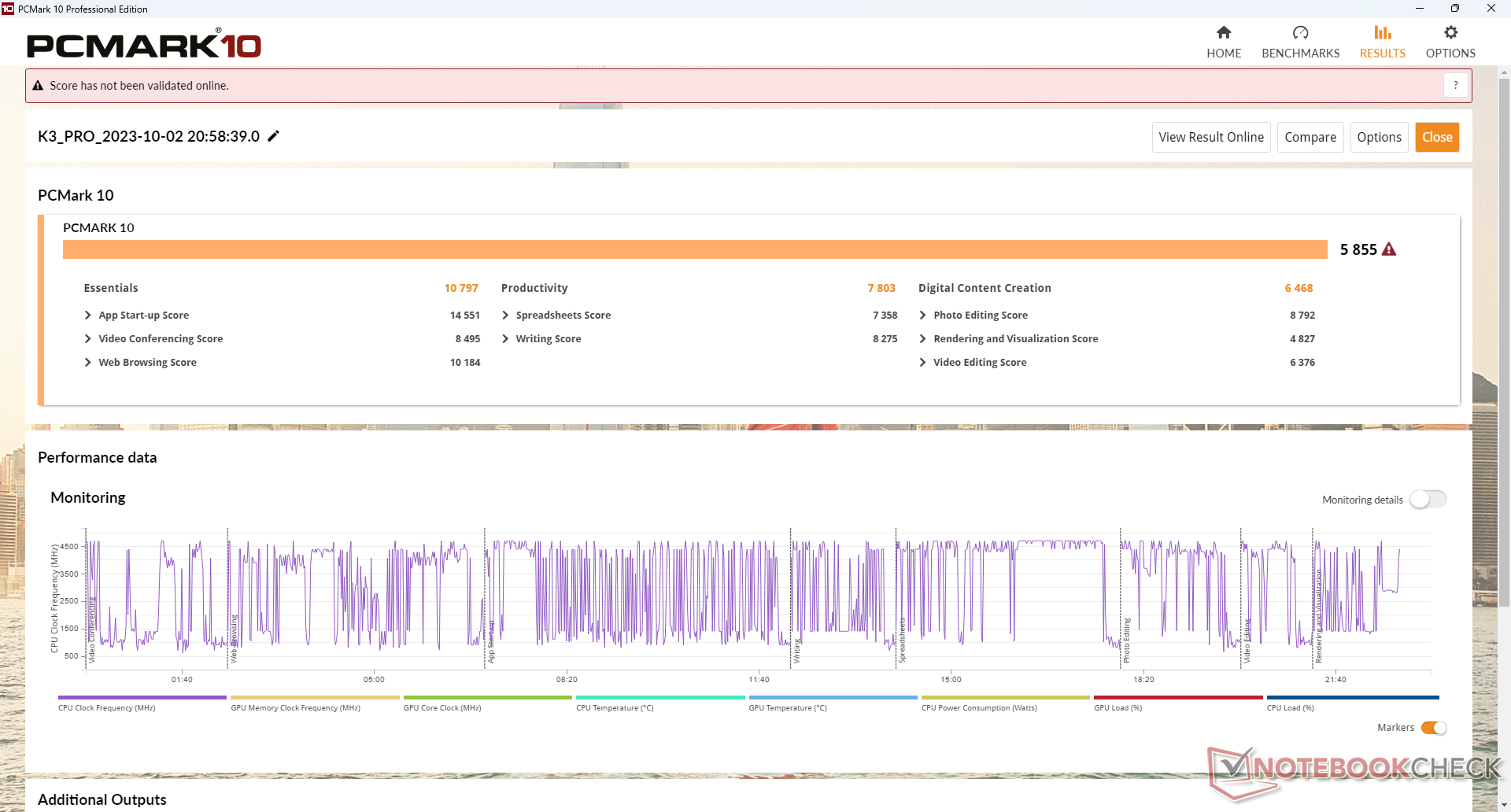1511x812 pixels.
Task: Click View Result Online button
Action: (1211, 137)
